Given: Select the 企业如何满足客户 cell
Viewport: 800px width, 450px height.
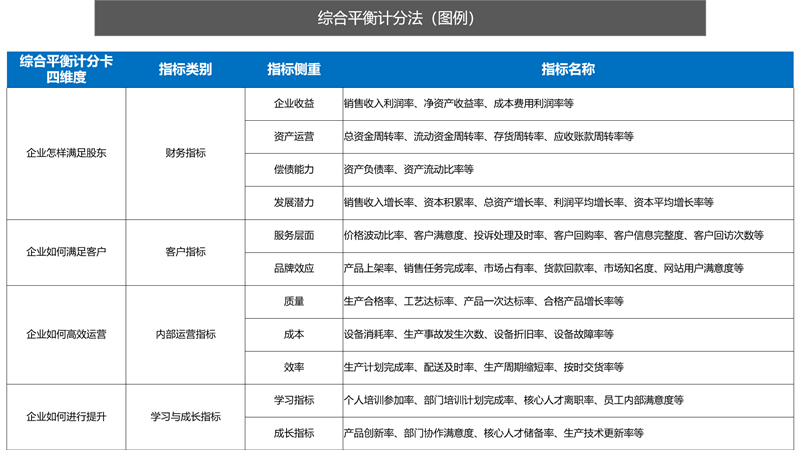Looking at the screenshot, I should pos(66,252).
